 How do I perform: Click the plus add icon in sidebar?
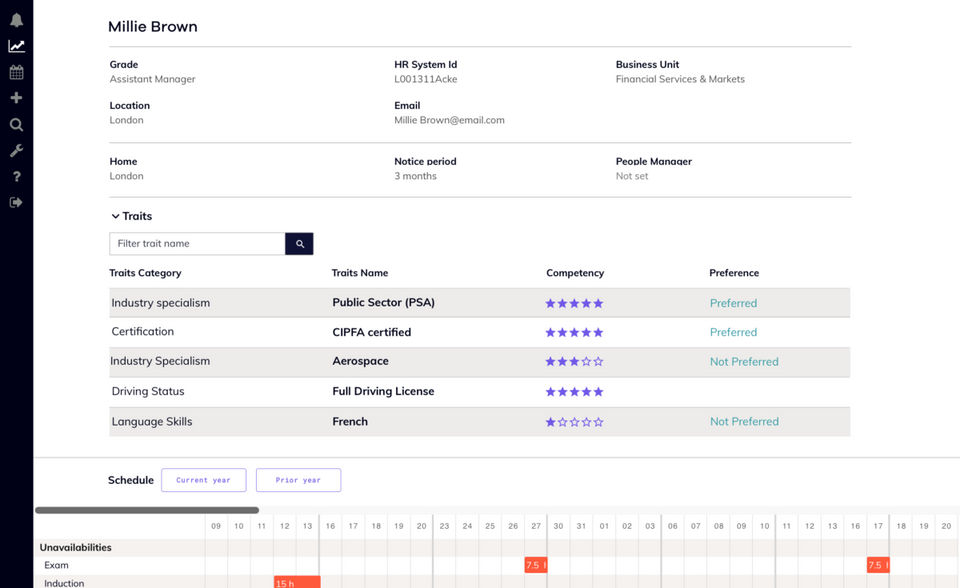(x=16, y=98)
